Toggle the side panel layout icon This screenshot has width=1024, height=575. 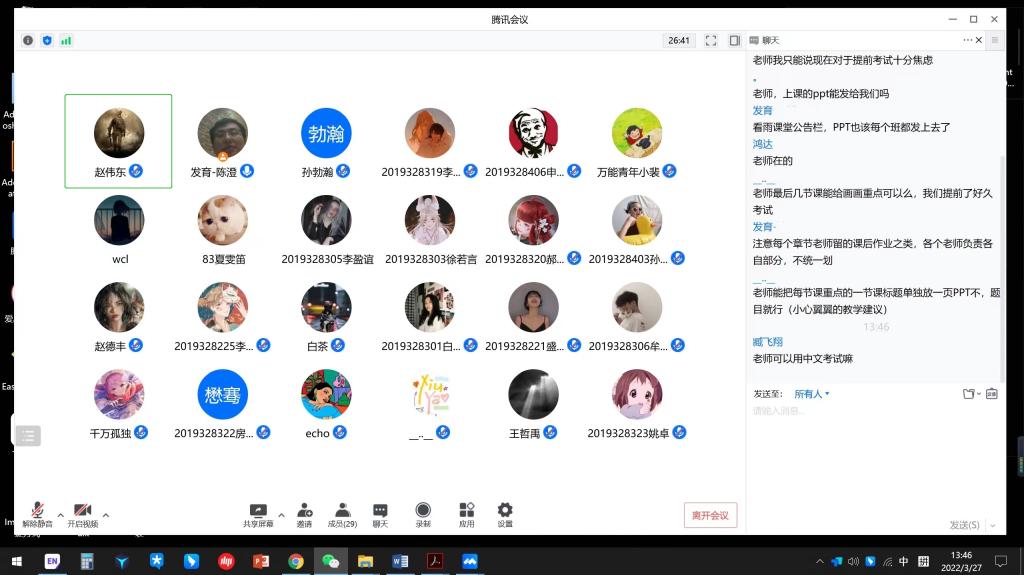click(735, 41)
